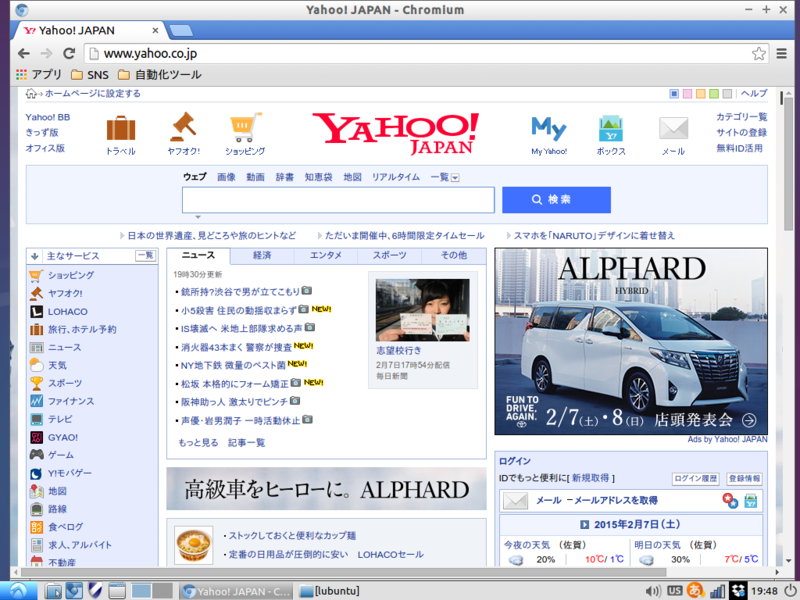This screenshot has height=600, width=800.
Task: Switch to the 経済 news tab
Action: click(262, 256)
